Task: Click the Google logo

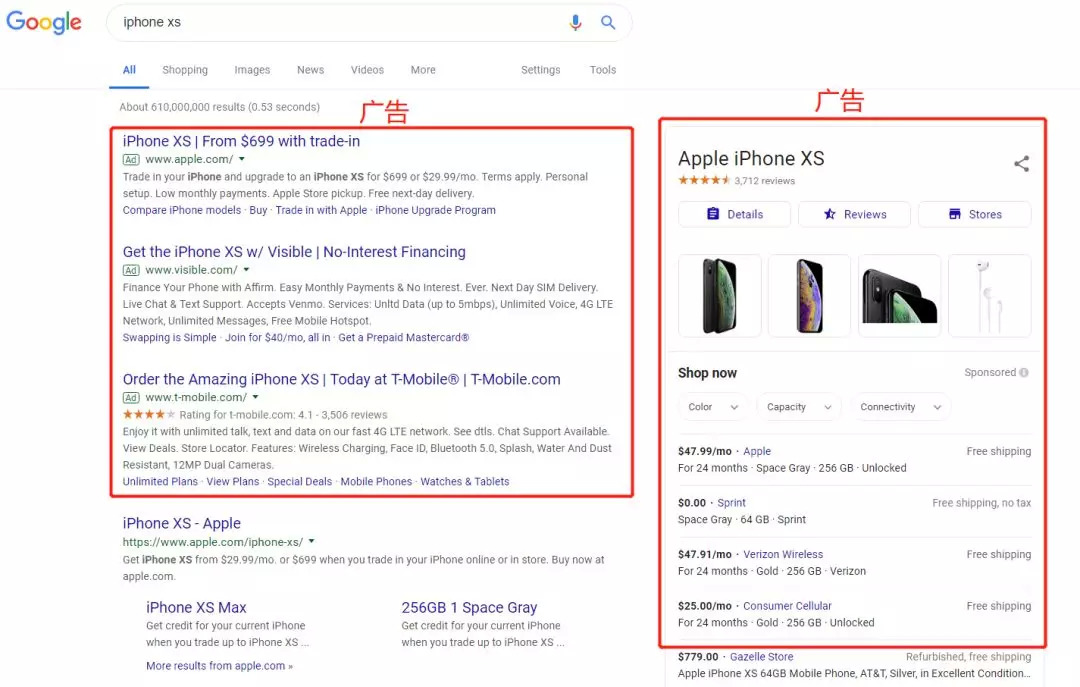Action: tap(44, 23)
